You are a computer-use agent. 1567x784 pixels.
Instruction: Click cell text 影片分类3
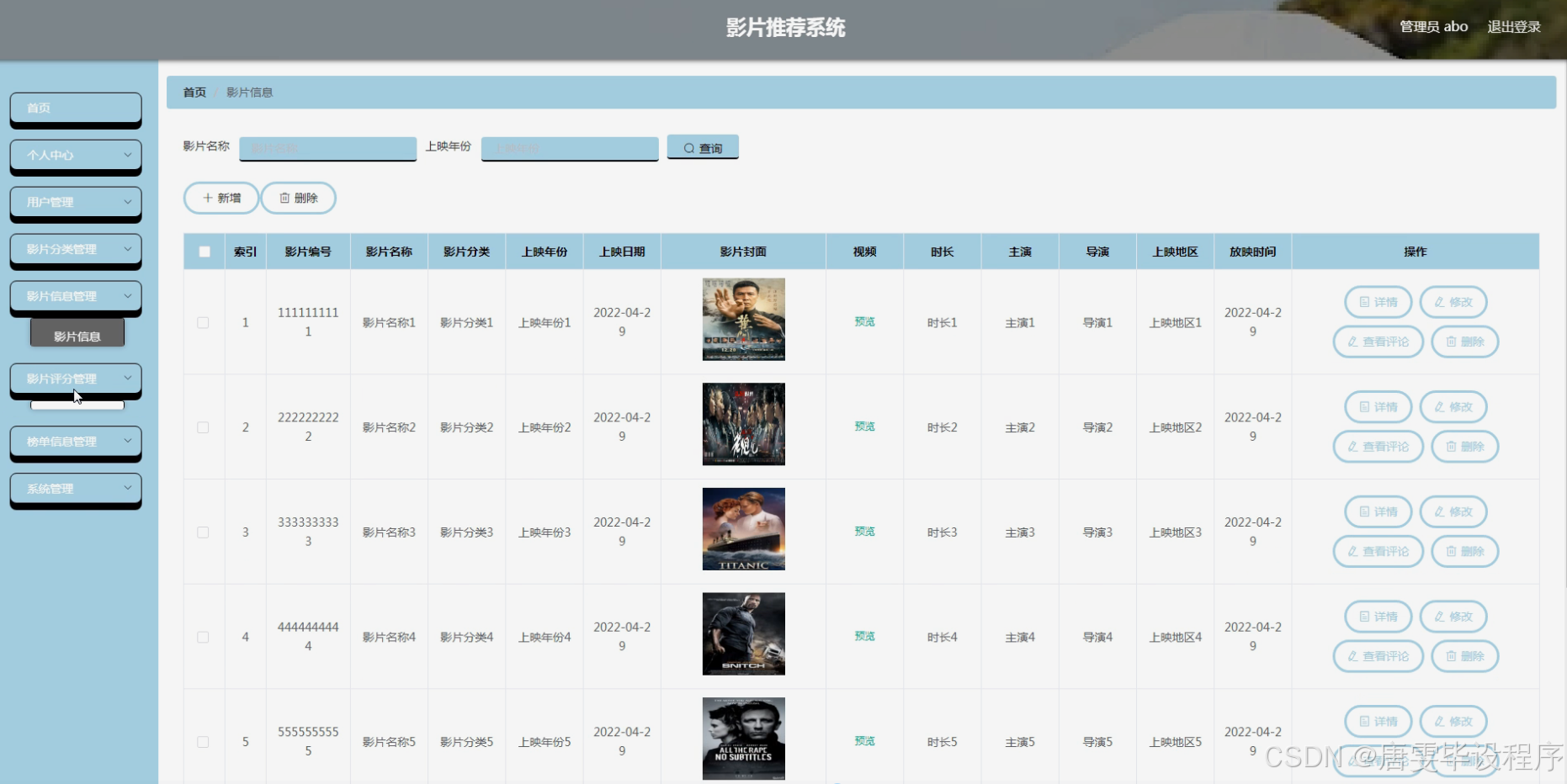tap(467, 532)
